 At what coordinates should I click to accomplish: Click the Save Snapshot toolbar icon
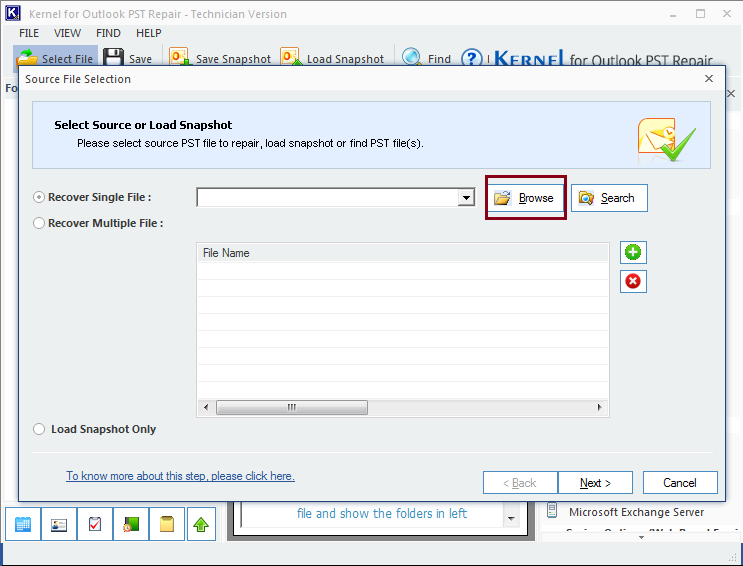(180, 57)
